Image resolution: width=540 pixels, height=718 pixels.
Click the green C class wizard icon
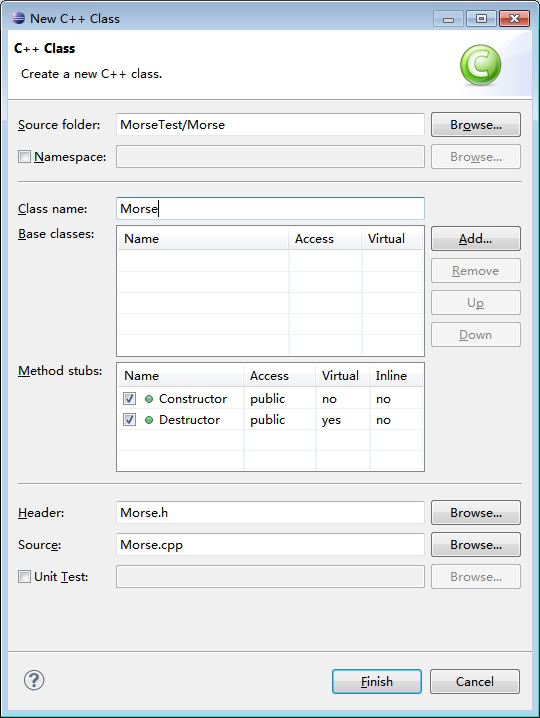pos(480,65)
